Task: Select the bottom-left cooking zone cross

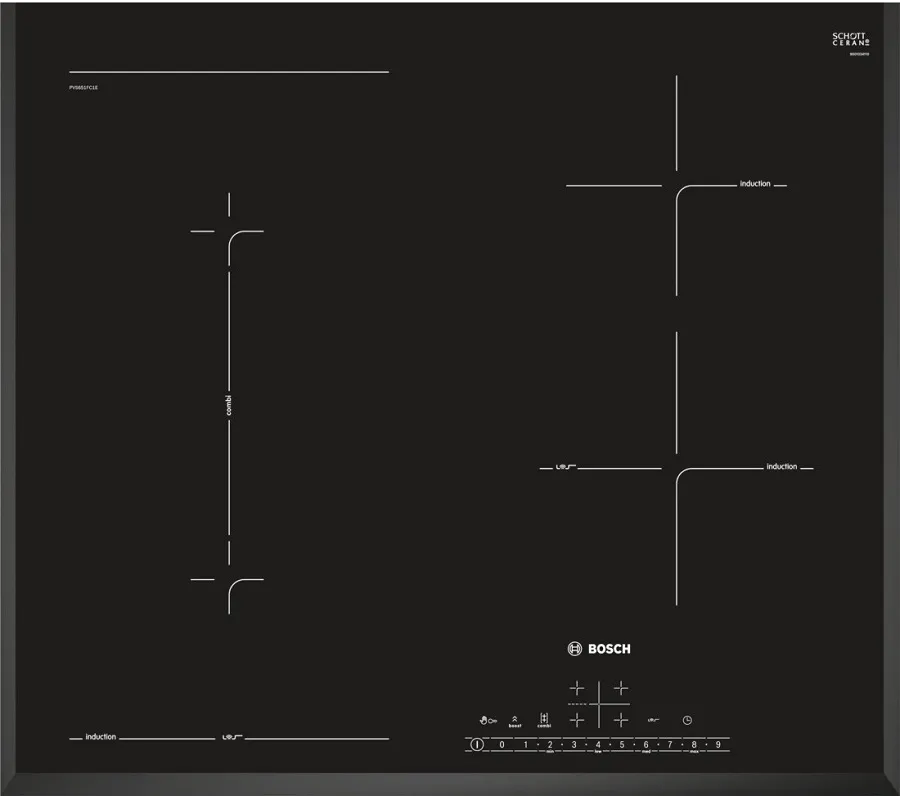Action: pos(576,719)
